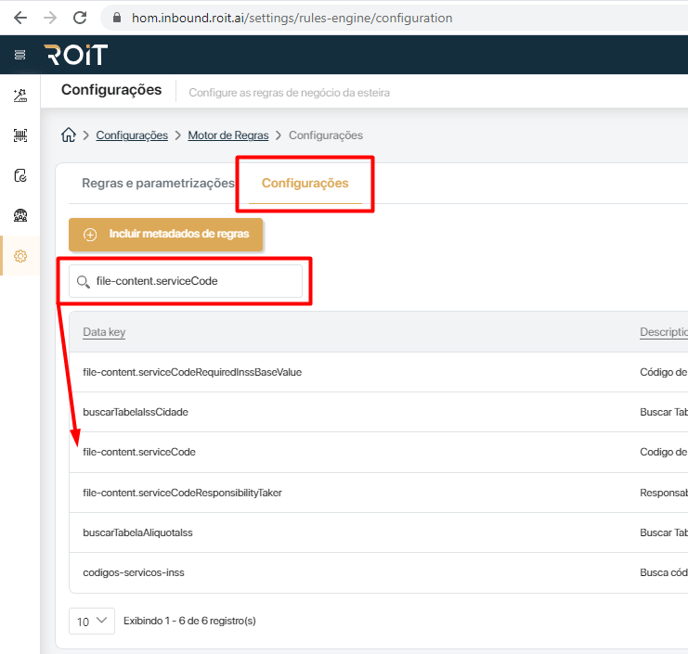The width and height of the screenshot is (688, 654).
Task: Go to home via breadcrumb house icon
Action: (68, 135)
